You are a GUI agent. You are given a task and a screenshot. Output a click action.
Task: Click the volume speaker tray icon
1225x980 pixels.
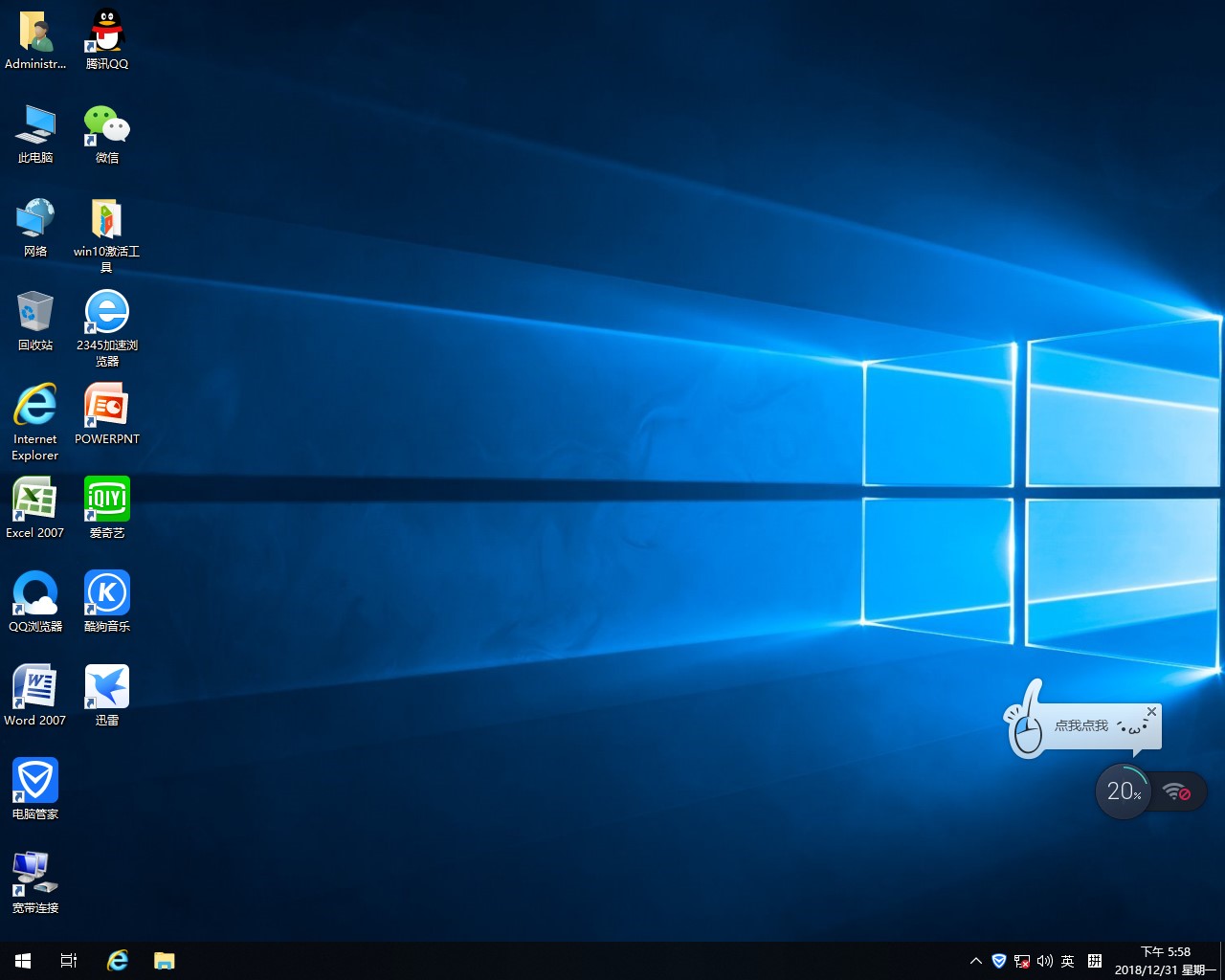pos(1045,961)
